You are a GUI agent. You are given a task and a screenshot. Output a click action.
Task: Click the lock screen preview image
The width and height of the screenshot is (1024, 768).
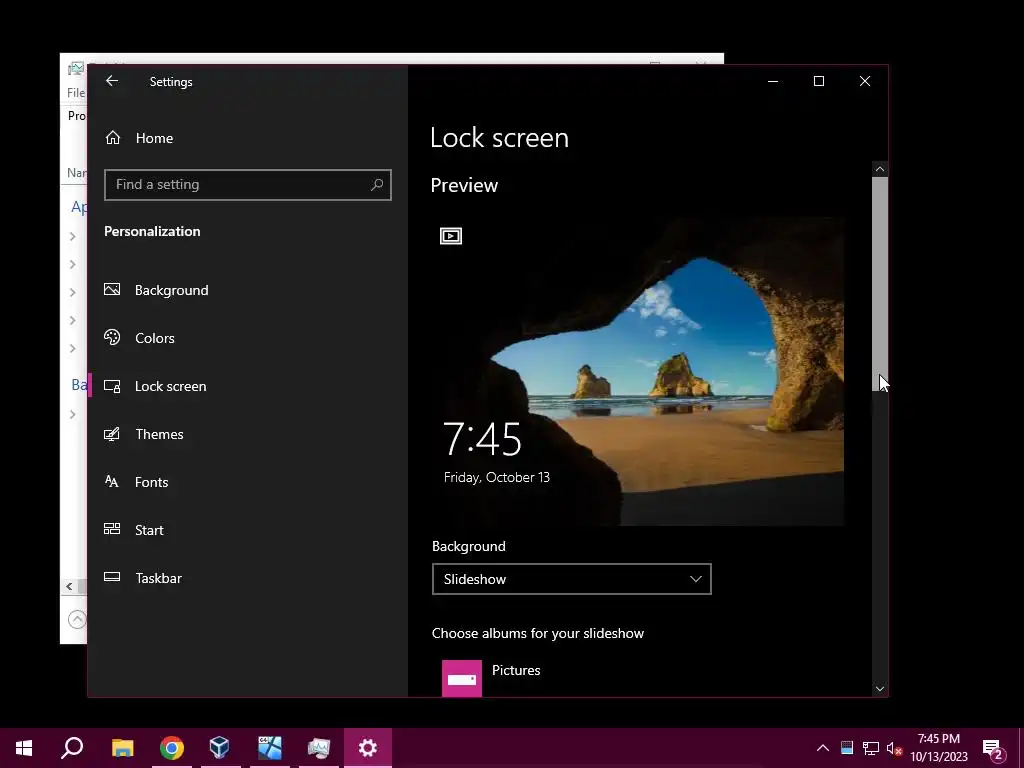tap(637, 371)
